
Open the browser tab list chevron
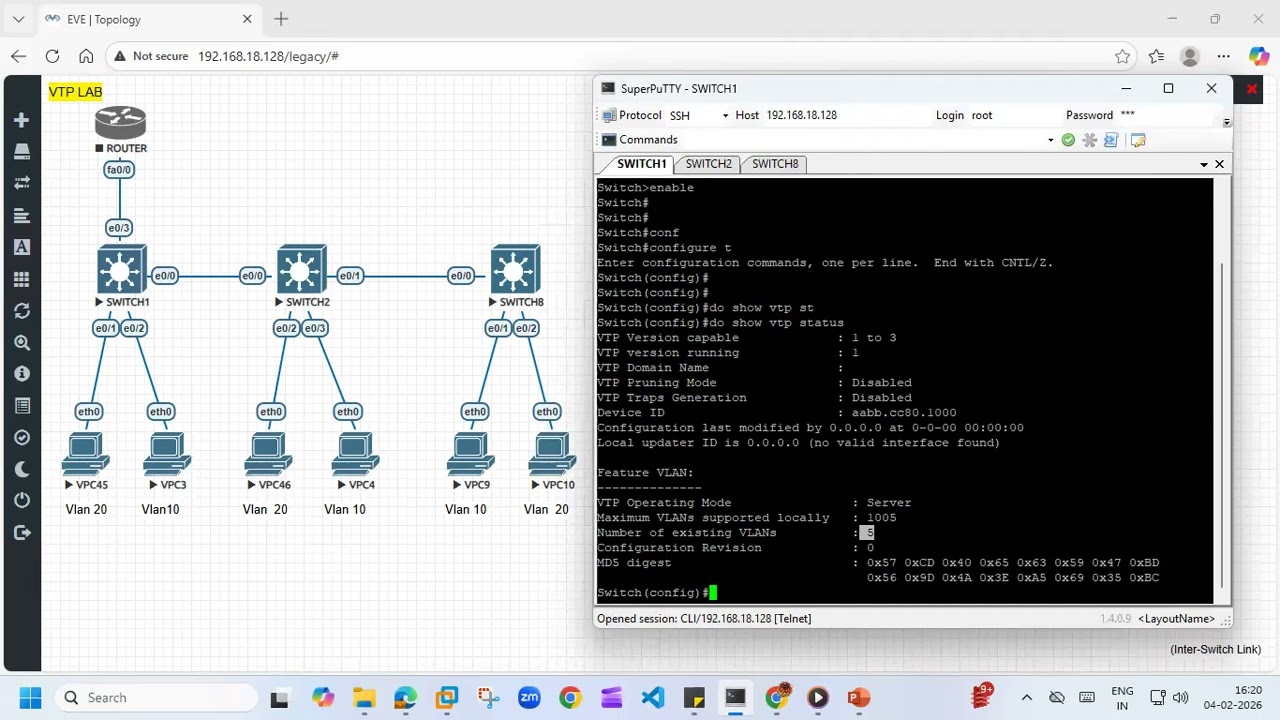18,19
